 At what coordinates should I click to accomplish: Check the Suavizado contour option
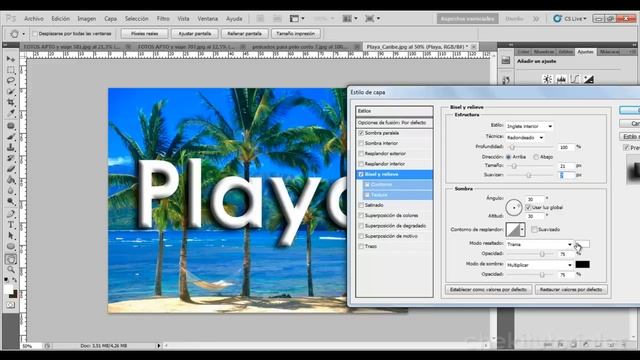534,229
